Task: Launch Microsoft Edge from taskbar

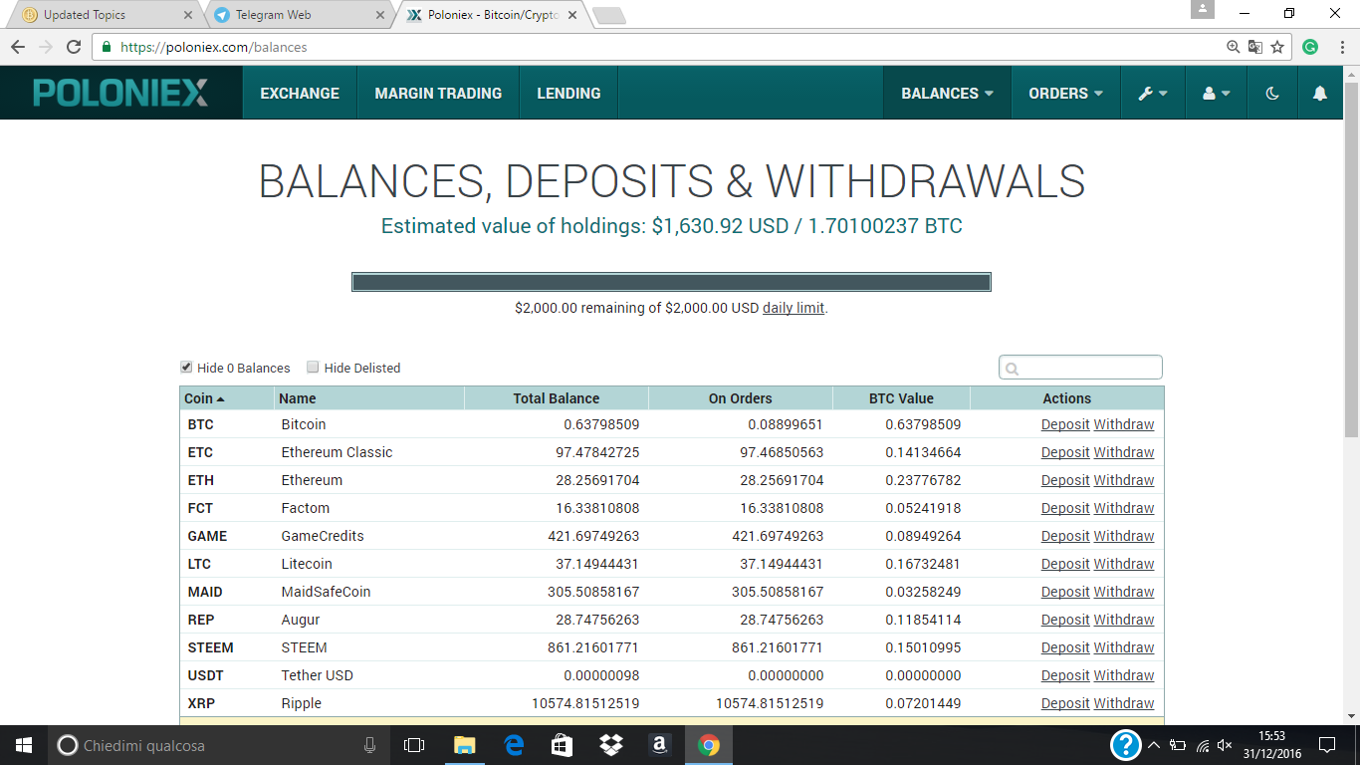Action: 513,745
